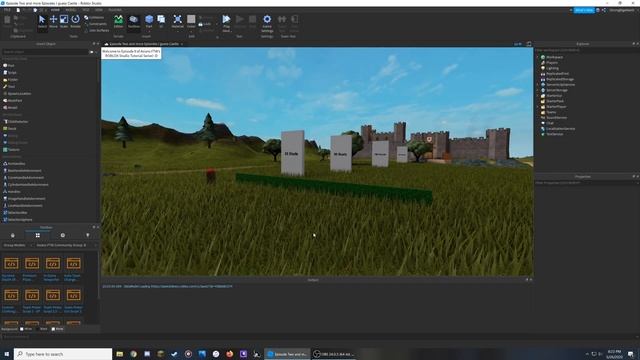
Task: Close the game Castle document tab
Action: tap(182, 44)
